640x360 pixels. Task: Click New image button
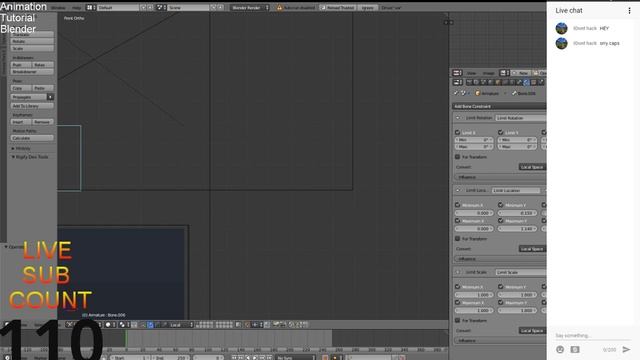pyautogui.click(x=521, y=73)
